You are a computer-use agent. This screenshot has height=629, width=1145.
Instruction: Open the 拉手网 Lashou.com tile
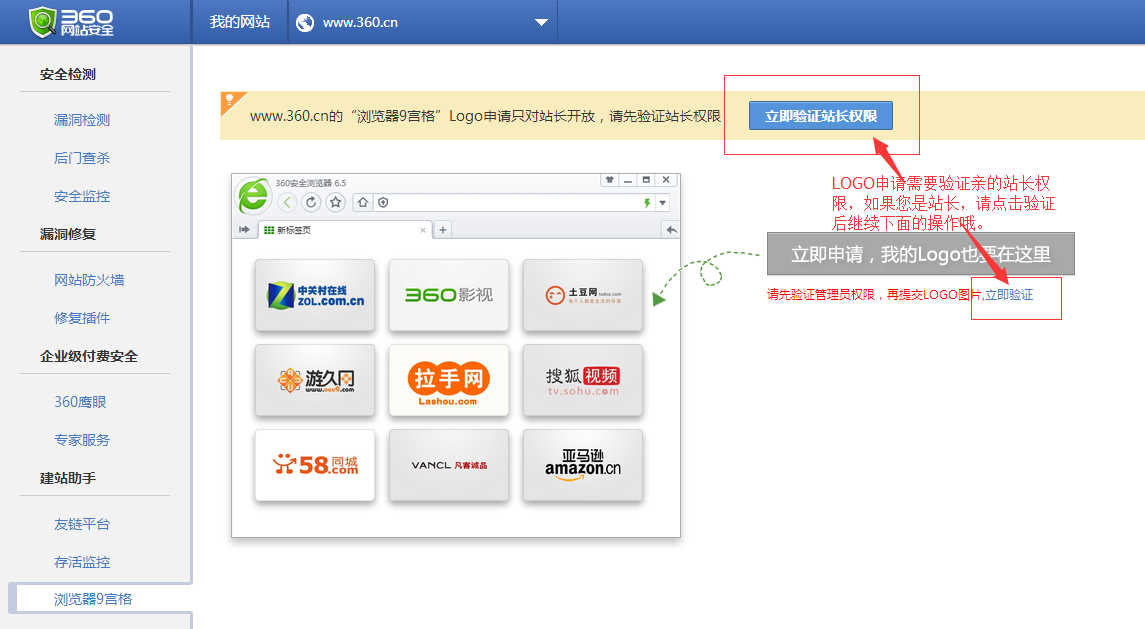(448, 380)
